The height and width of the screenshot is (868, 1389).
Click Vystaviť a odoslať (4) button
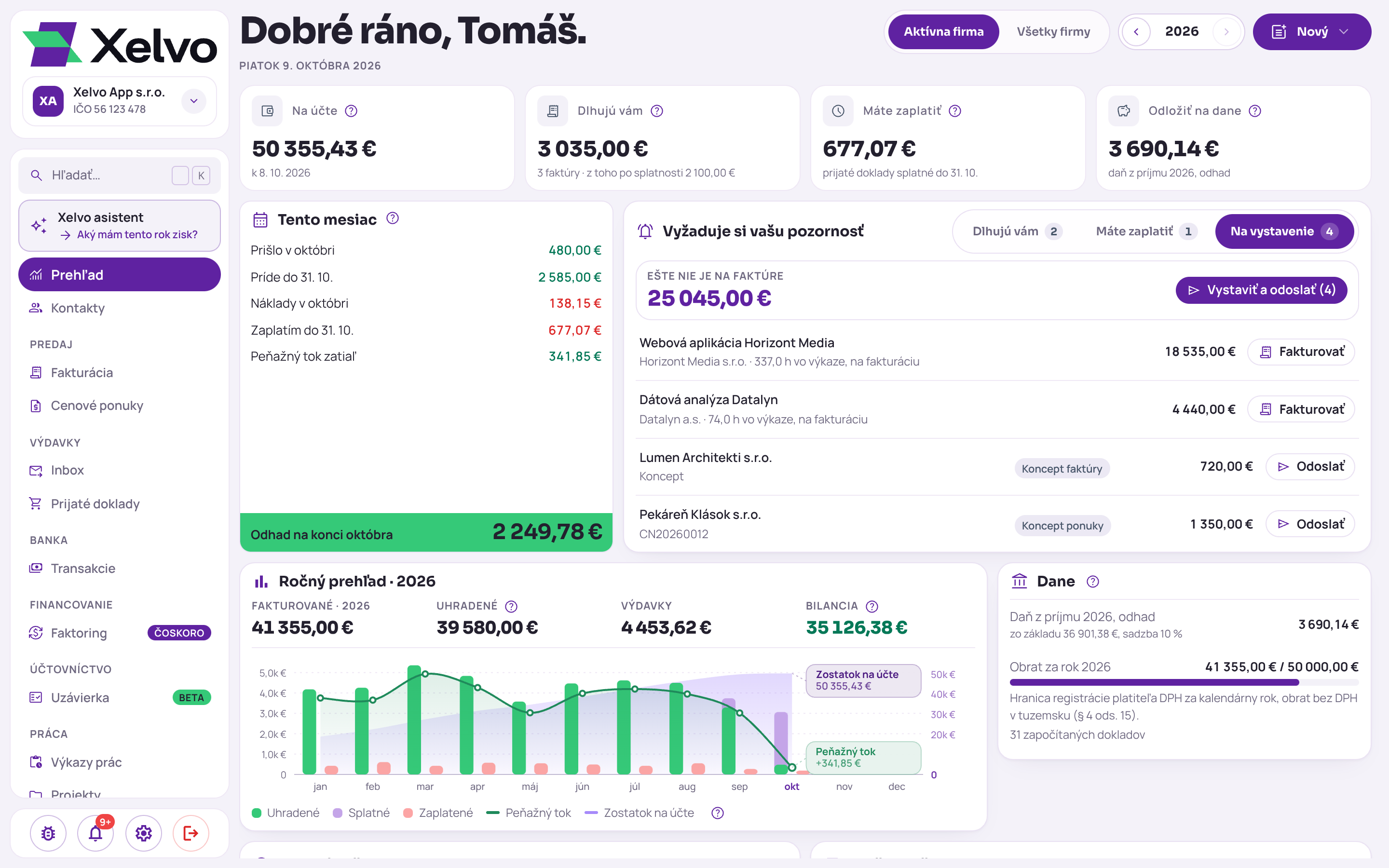tap(1261, 290)
